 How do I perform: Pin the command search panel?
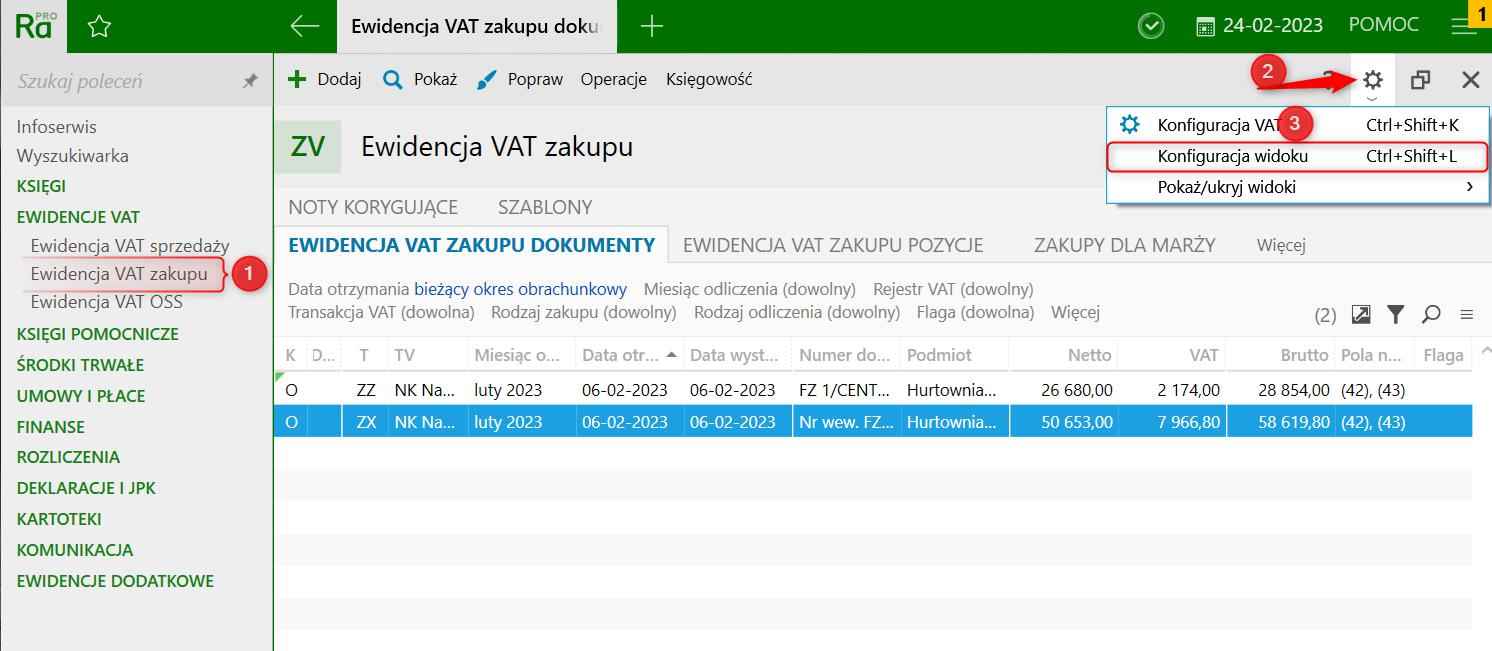250,81
